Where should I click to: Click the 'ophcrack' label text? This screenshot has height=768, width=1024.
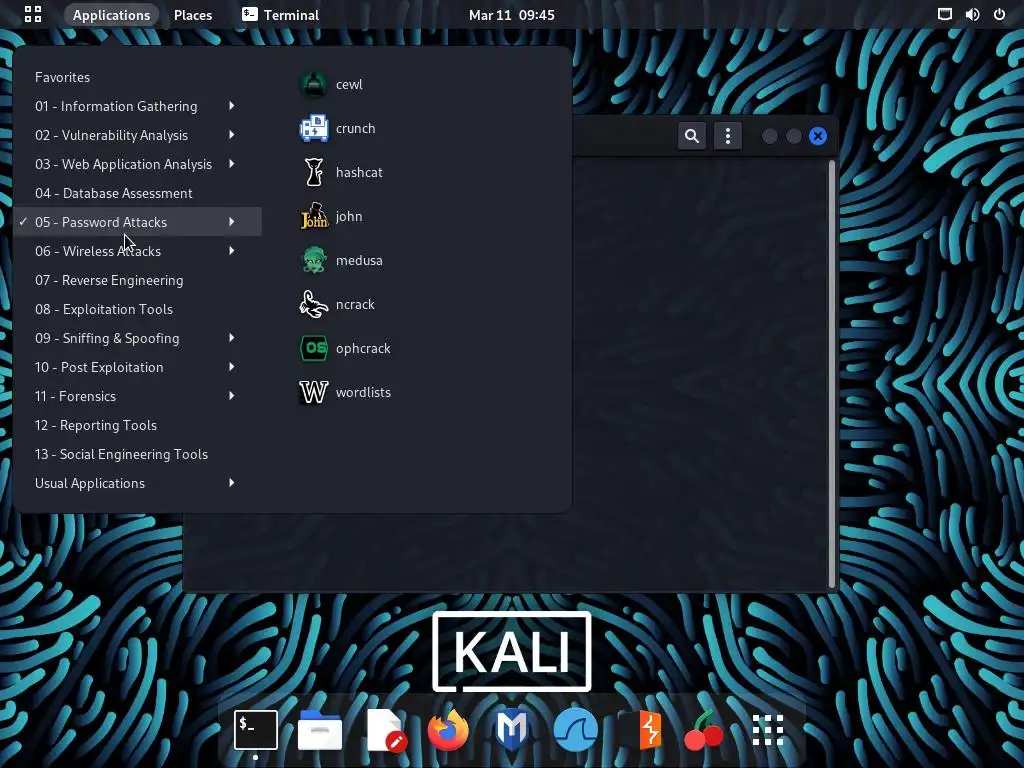coord(363,349)
